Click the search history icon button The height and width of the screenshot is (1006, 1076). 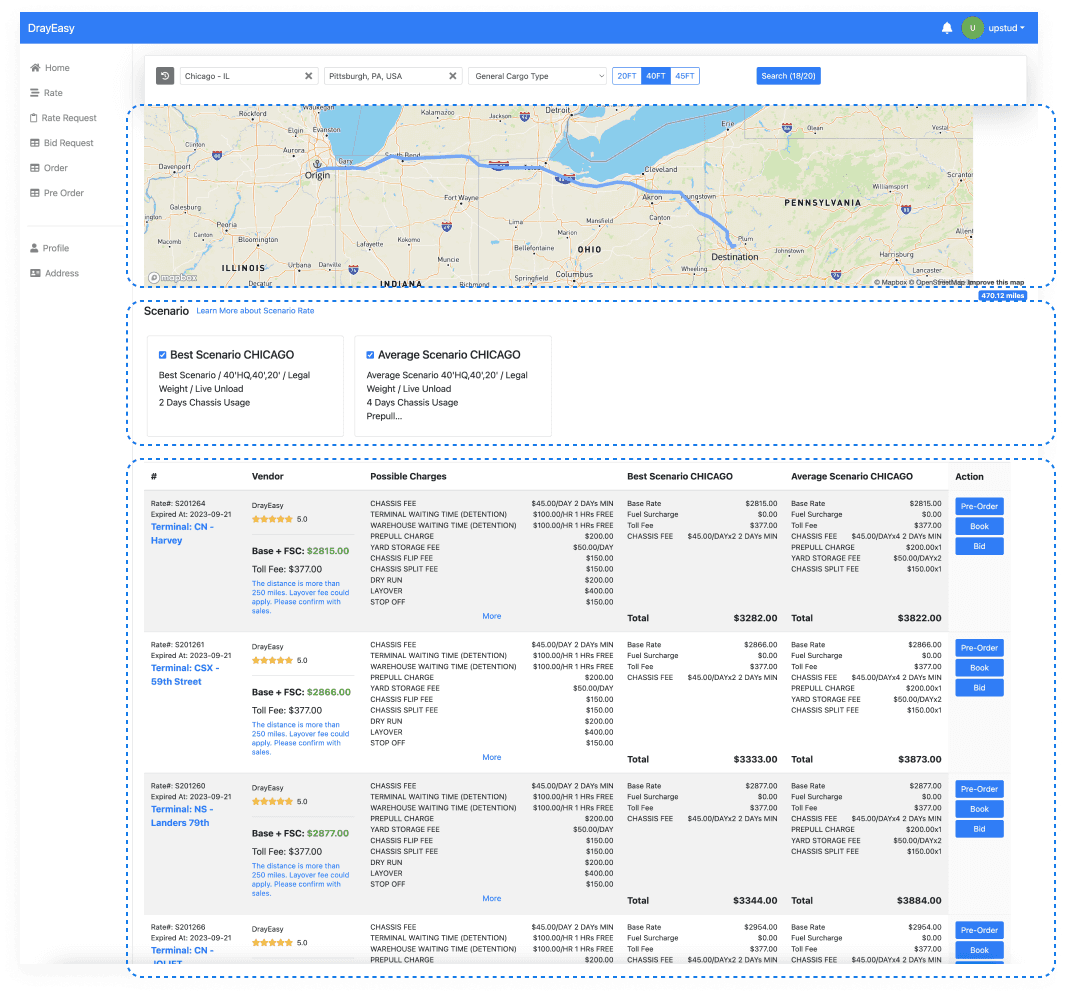coord(165,76)
